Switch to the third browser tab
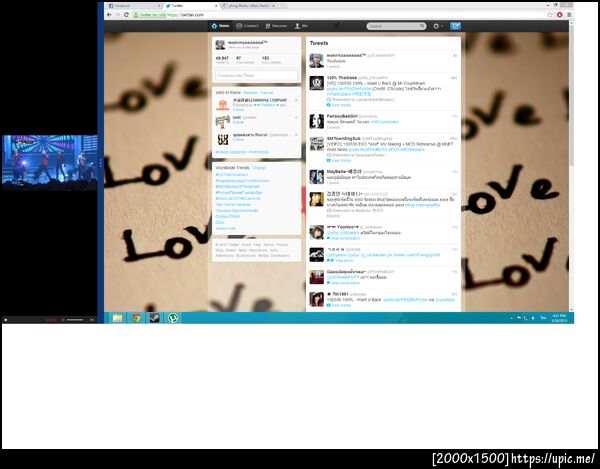 [x=248, y=6]
